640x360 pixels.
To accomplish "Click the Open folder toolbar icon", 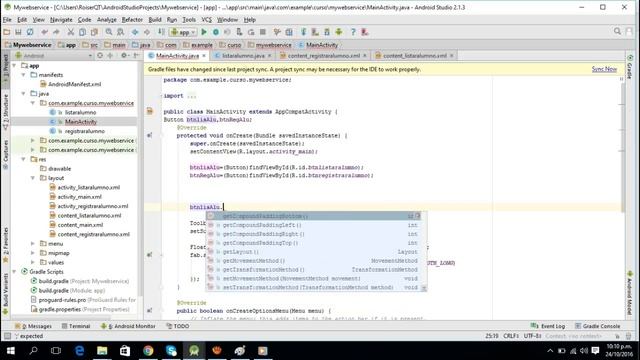I will click(7, 32).
